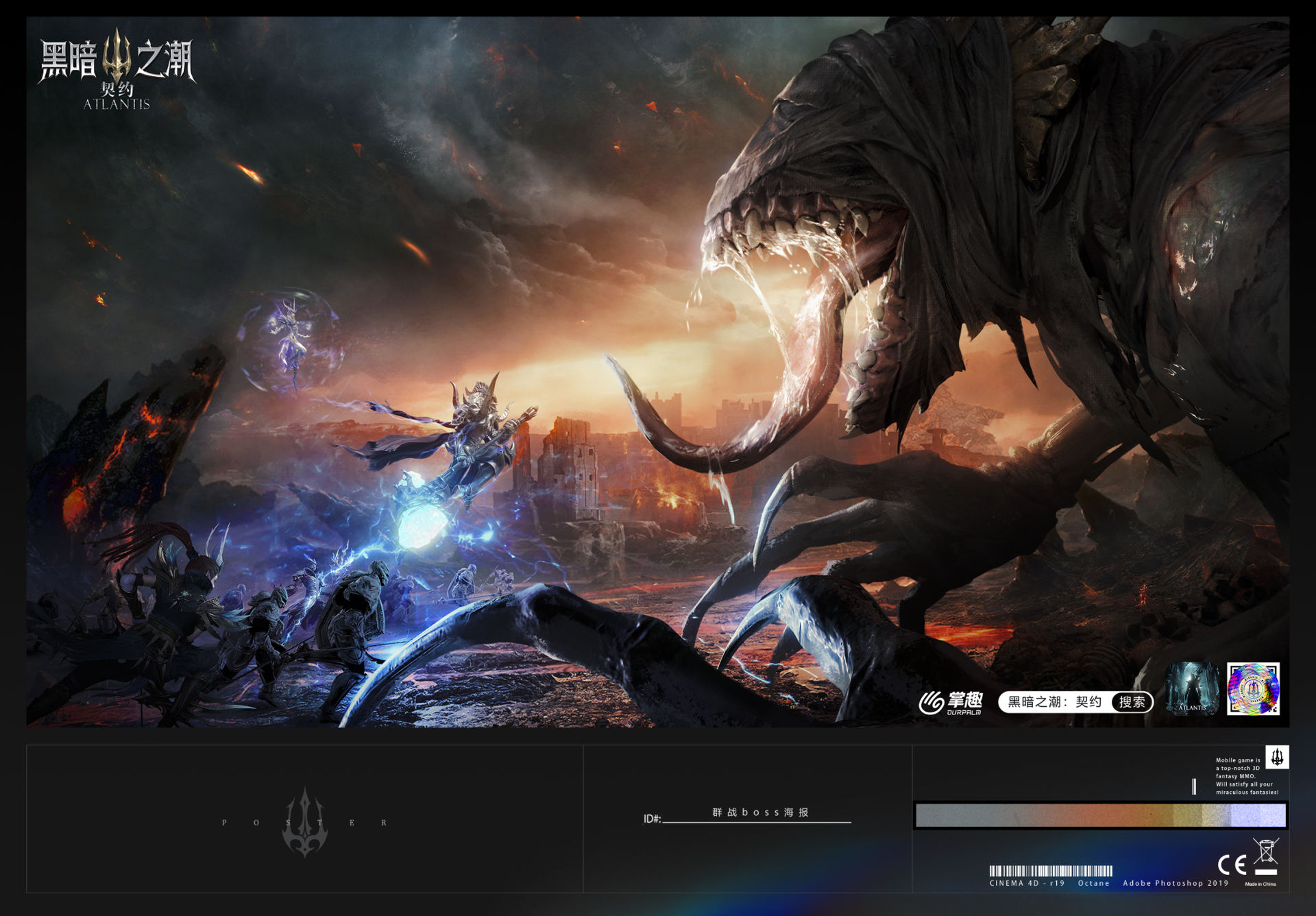Click the Octane label text

coord(1093,883)
